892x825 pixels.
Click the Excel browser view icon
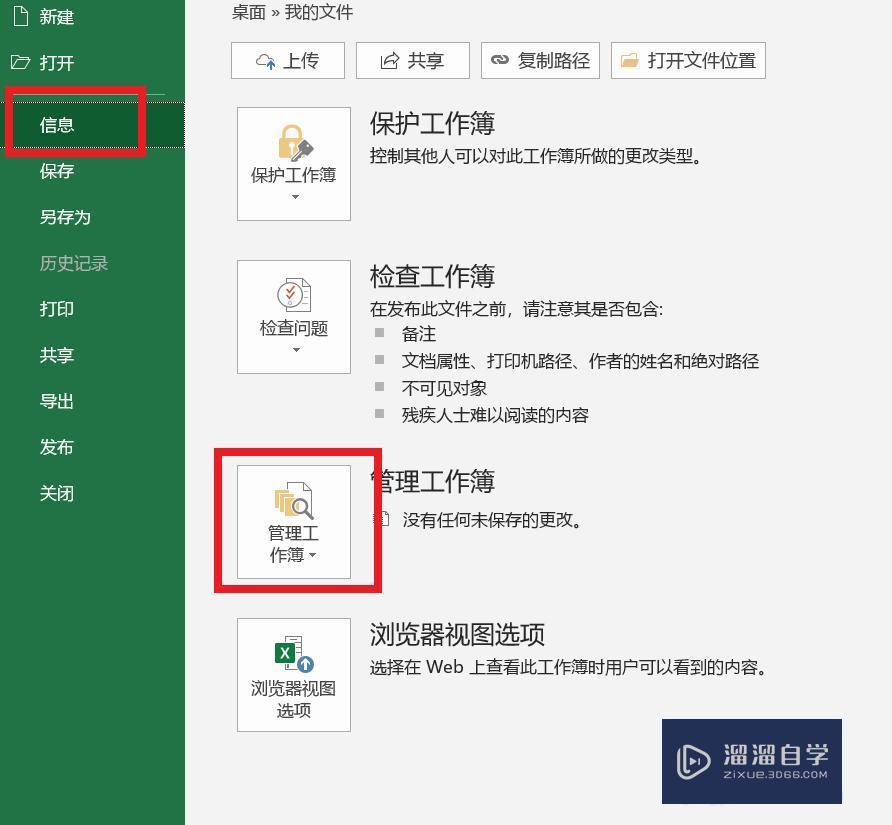[294, 654]
